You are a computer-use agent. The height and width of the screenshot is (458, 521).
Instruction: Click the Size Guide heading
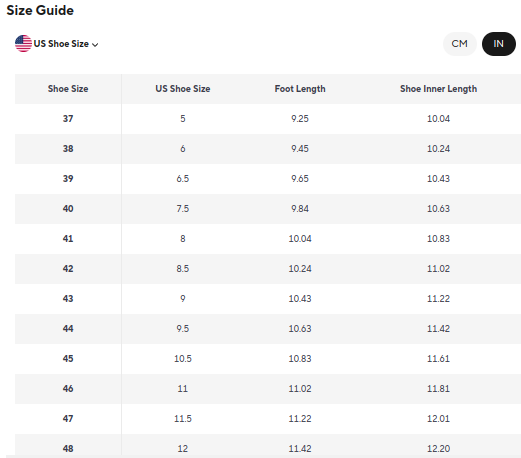tap(40, 10)
